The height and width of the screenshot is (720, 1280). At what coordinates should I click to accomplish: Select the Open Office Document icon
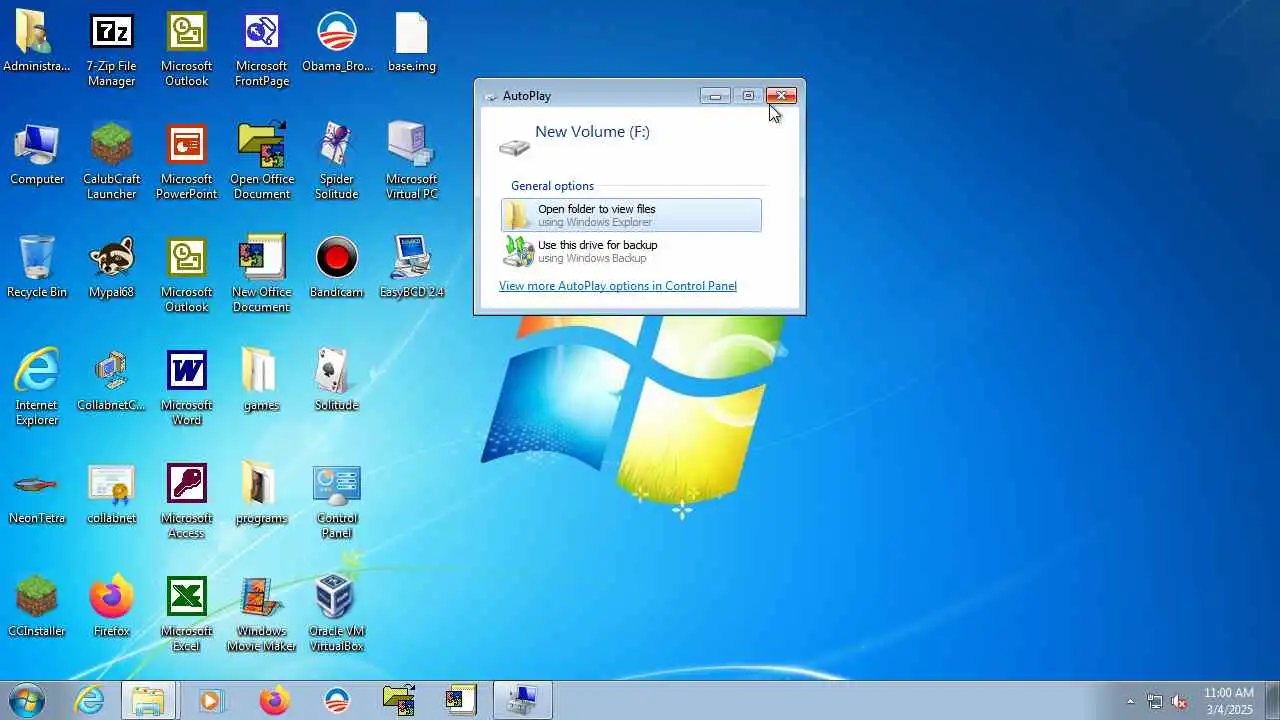(262, 162)
